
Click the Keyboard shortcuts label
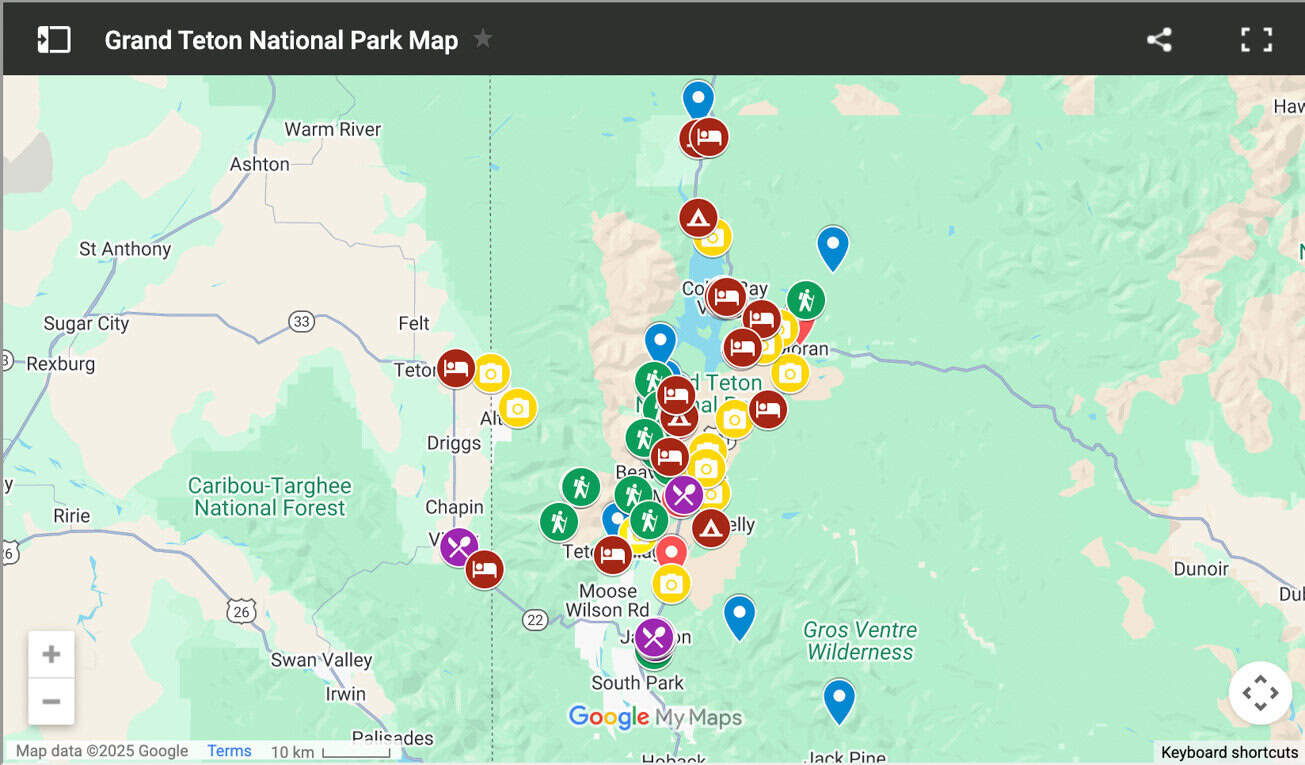[x=1229, y=752]
